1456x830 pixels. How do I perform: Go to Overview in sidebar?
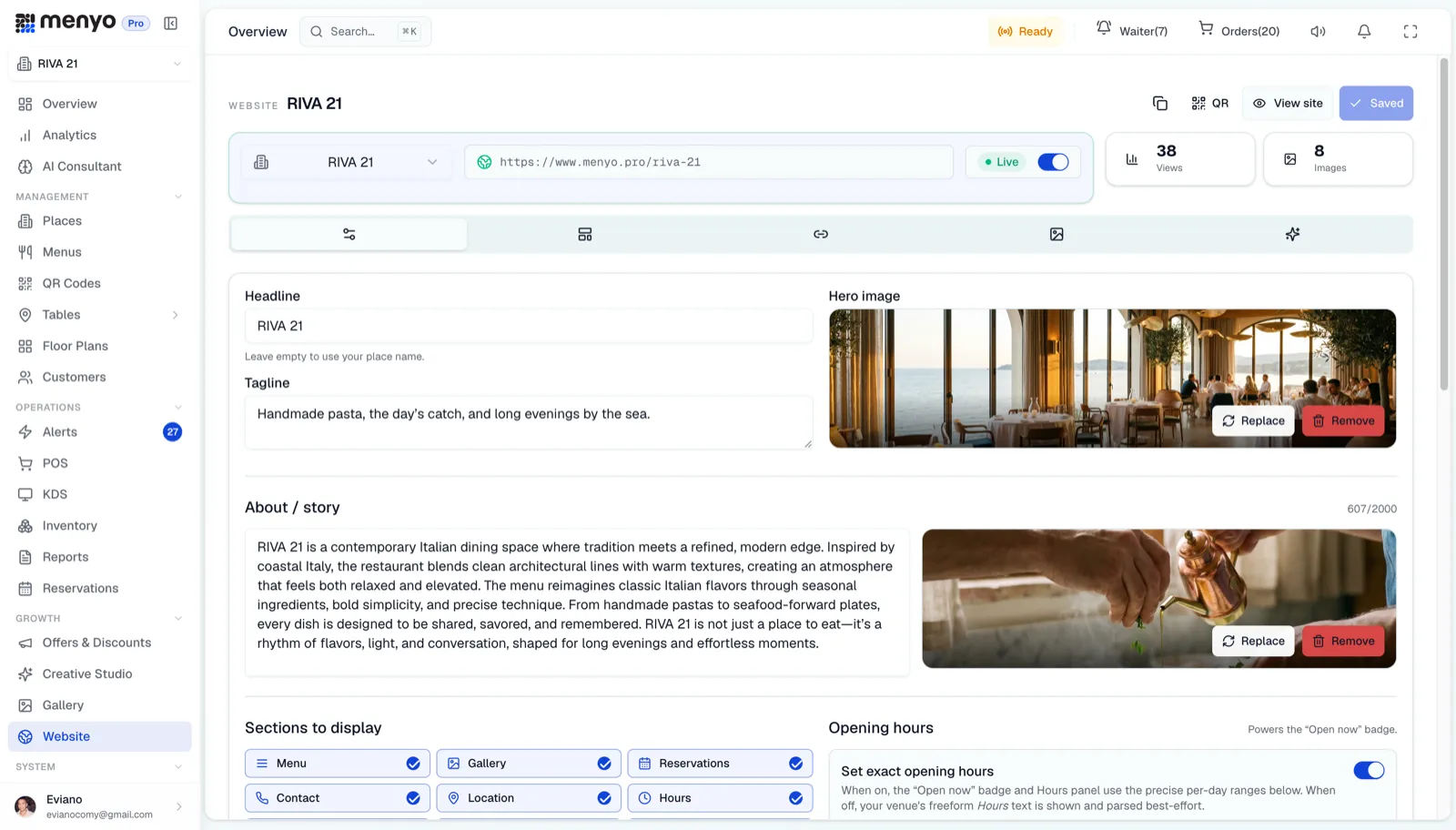tap(100, 104)
